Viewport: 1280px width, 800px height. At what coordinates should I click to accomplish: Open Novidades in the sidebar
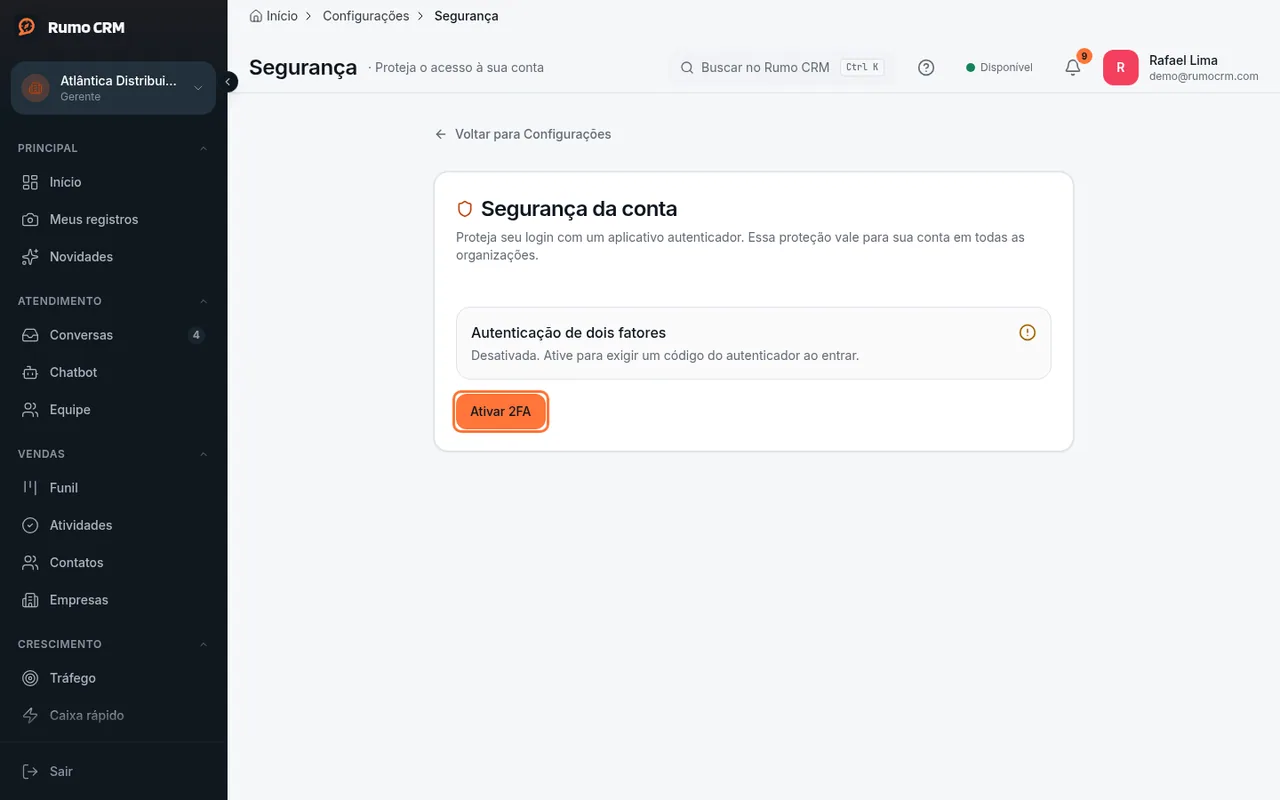[113, 257]
